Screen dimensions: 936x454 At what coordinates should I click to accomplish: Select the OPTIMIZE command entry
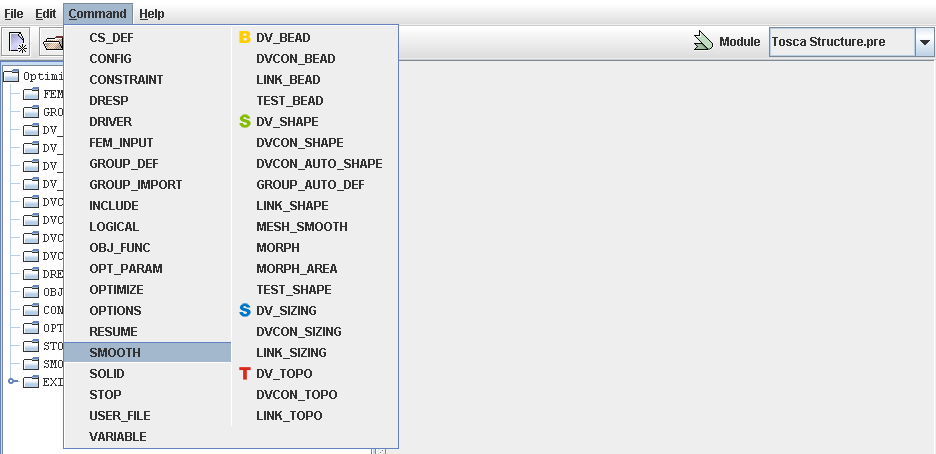(x=116, y=290)
